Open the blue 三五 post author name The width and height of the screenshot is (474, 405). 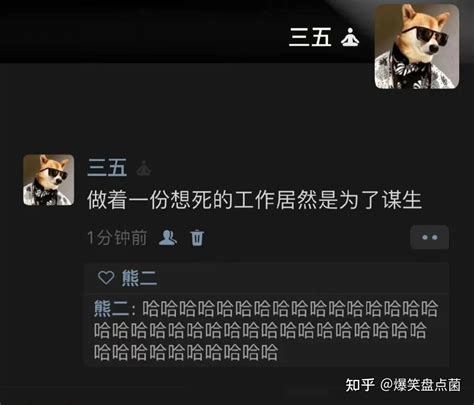[x=107, y=168]
